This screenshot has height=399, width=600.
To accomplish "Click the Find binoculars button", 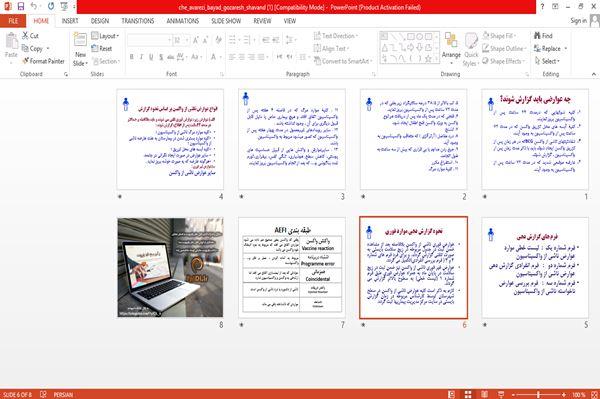I will pyautogui.click(x=543, y=36).
